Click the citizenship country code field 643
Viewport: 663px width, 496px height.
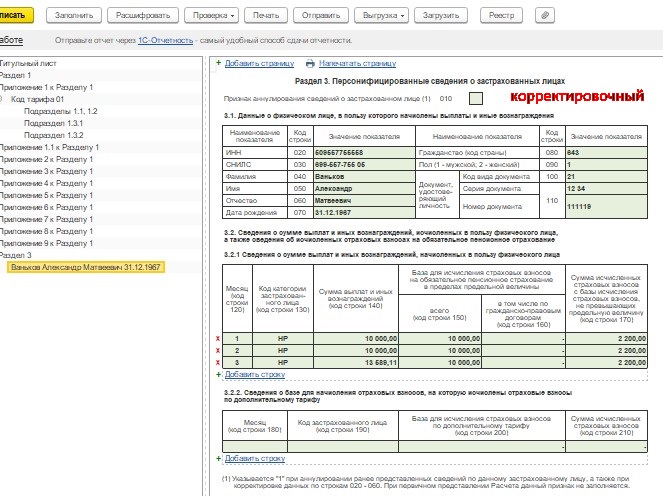606,153
